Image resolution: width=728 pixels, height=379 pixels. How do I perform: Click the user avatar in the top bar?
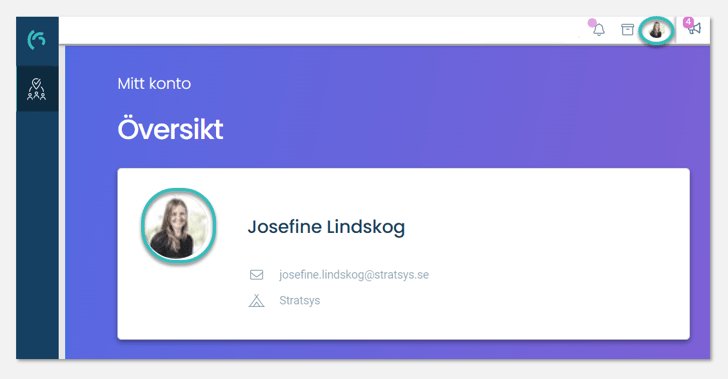coord(656,30)
